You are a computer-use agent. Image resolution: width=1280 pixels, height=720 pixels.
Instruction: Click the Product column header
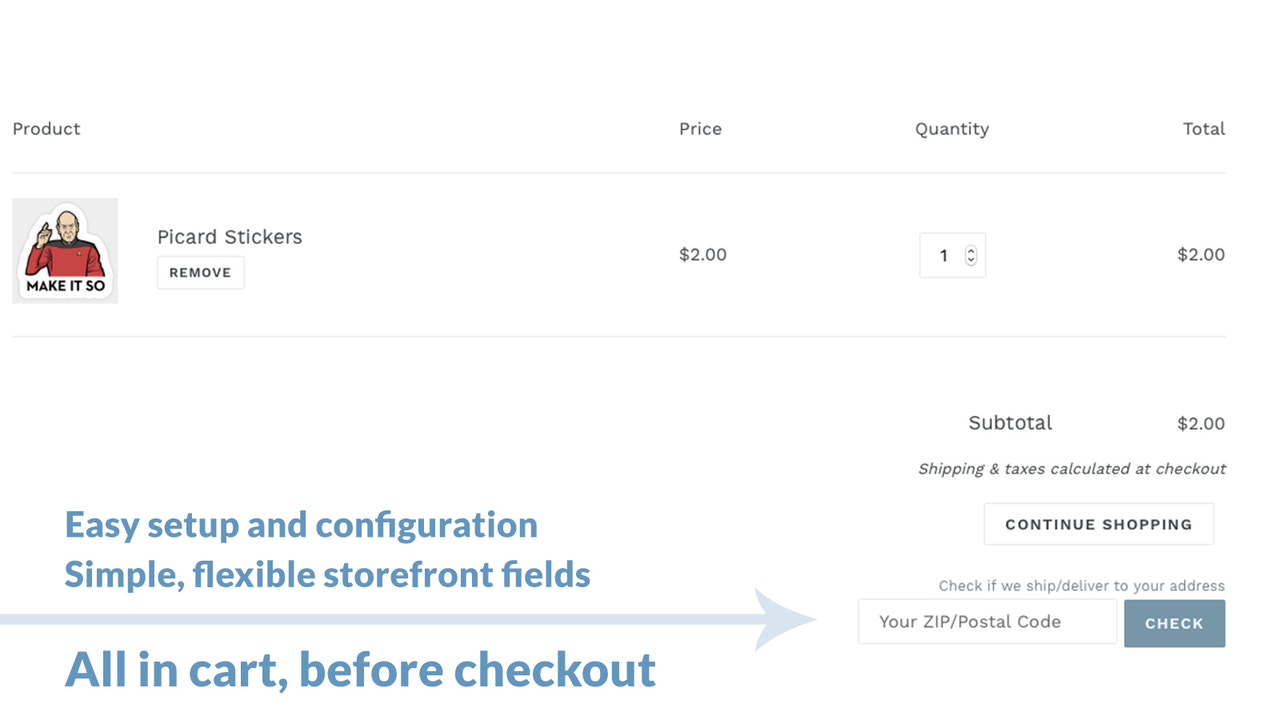click(x=46, y=129)
